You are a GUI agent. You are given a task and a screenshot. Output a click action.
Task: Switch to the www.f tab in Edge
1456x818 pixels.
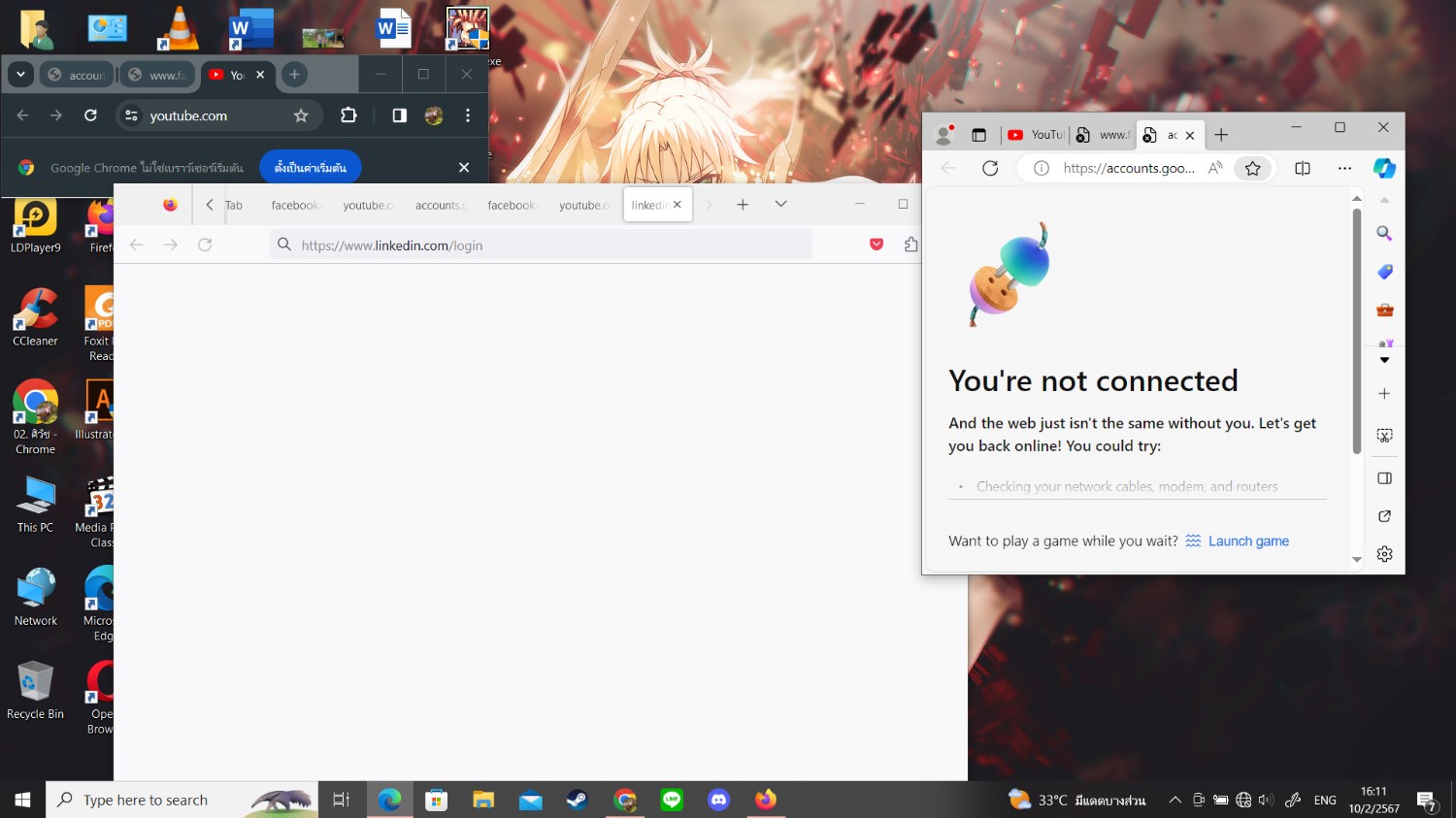[x=1103, y=135]
